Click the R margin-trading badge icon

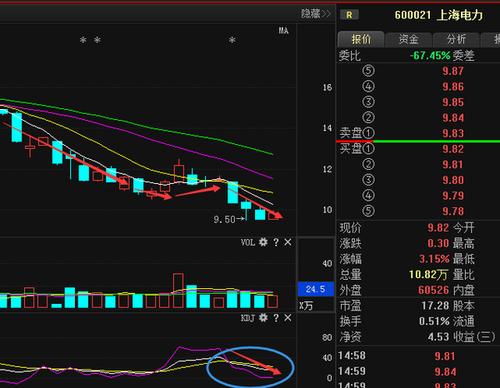349,15
